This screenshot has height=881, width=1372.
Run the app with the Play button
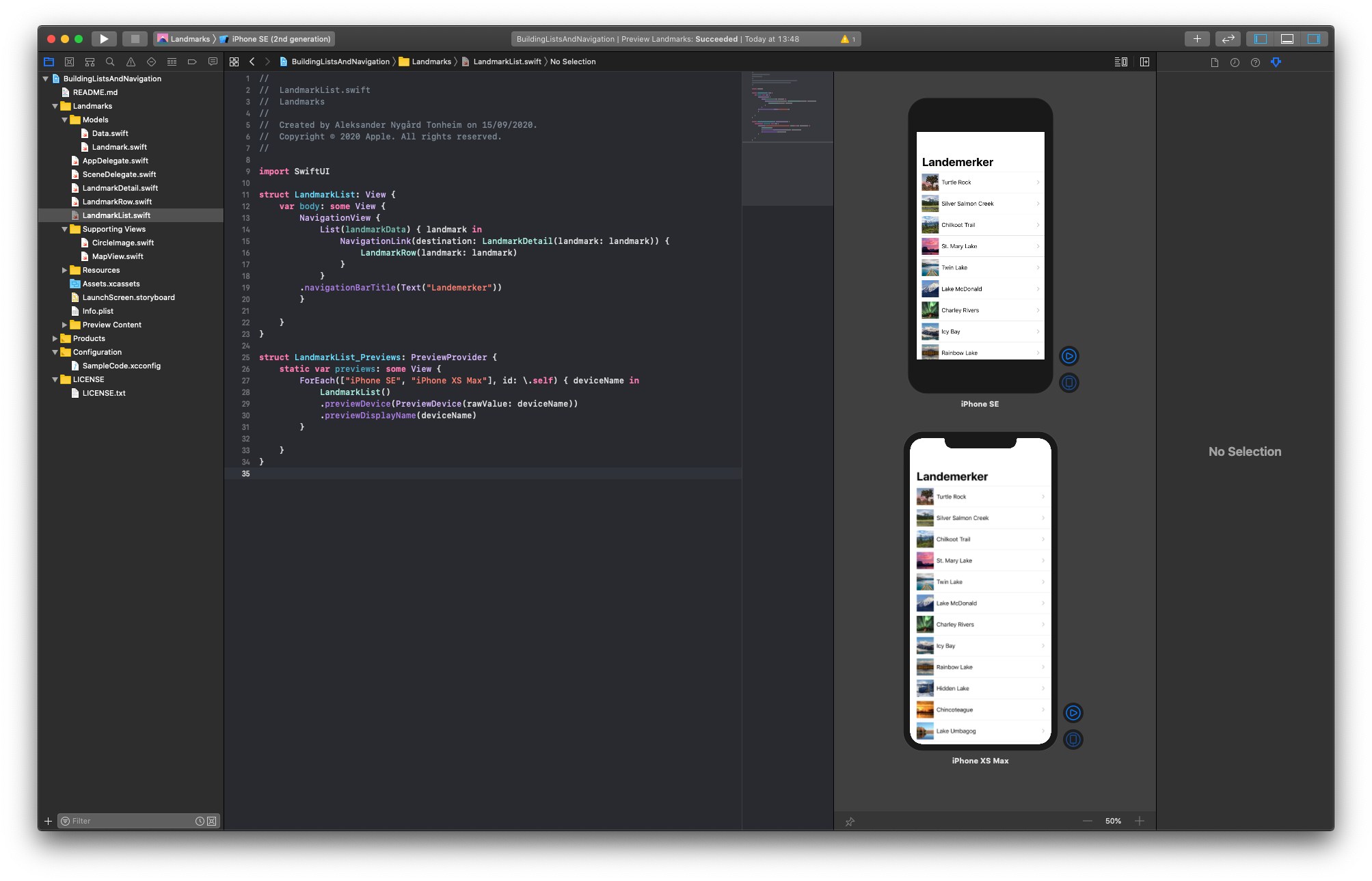point(104,39)
